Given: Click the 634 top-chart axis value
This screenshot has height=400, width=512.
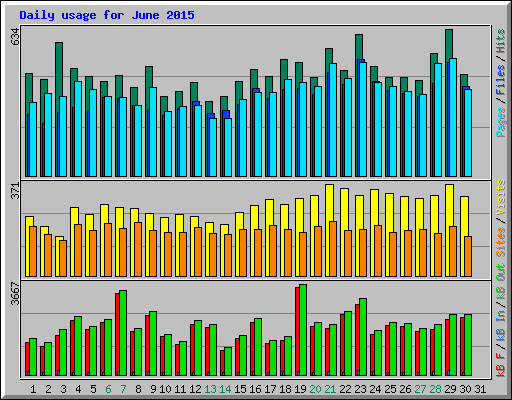Looking at the screenshot, I should pyautogui.click(x=16, y=37).
